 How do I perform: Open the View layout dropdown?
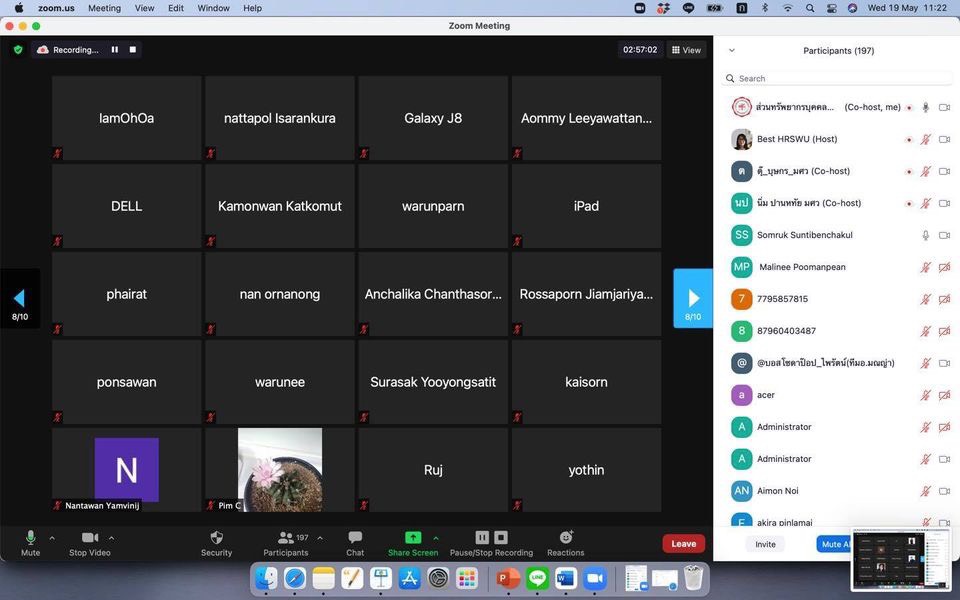coord(686,50)
